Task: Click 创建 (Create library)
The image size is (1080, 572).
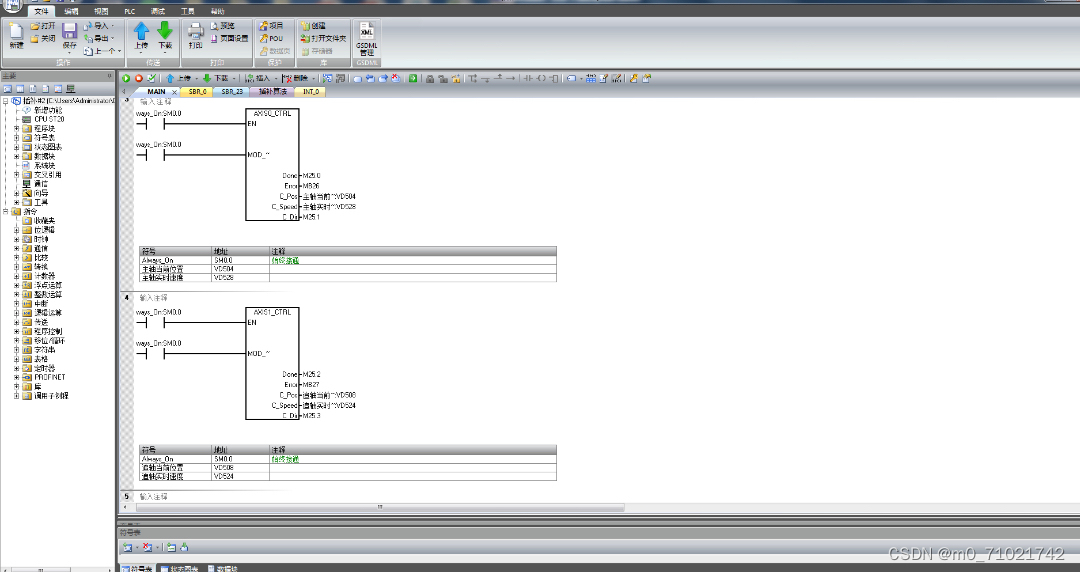Action: pos(313,25)
